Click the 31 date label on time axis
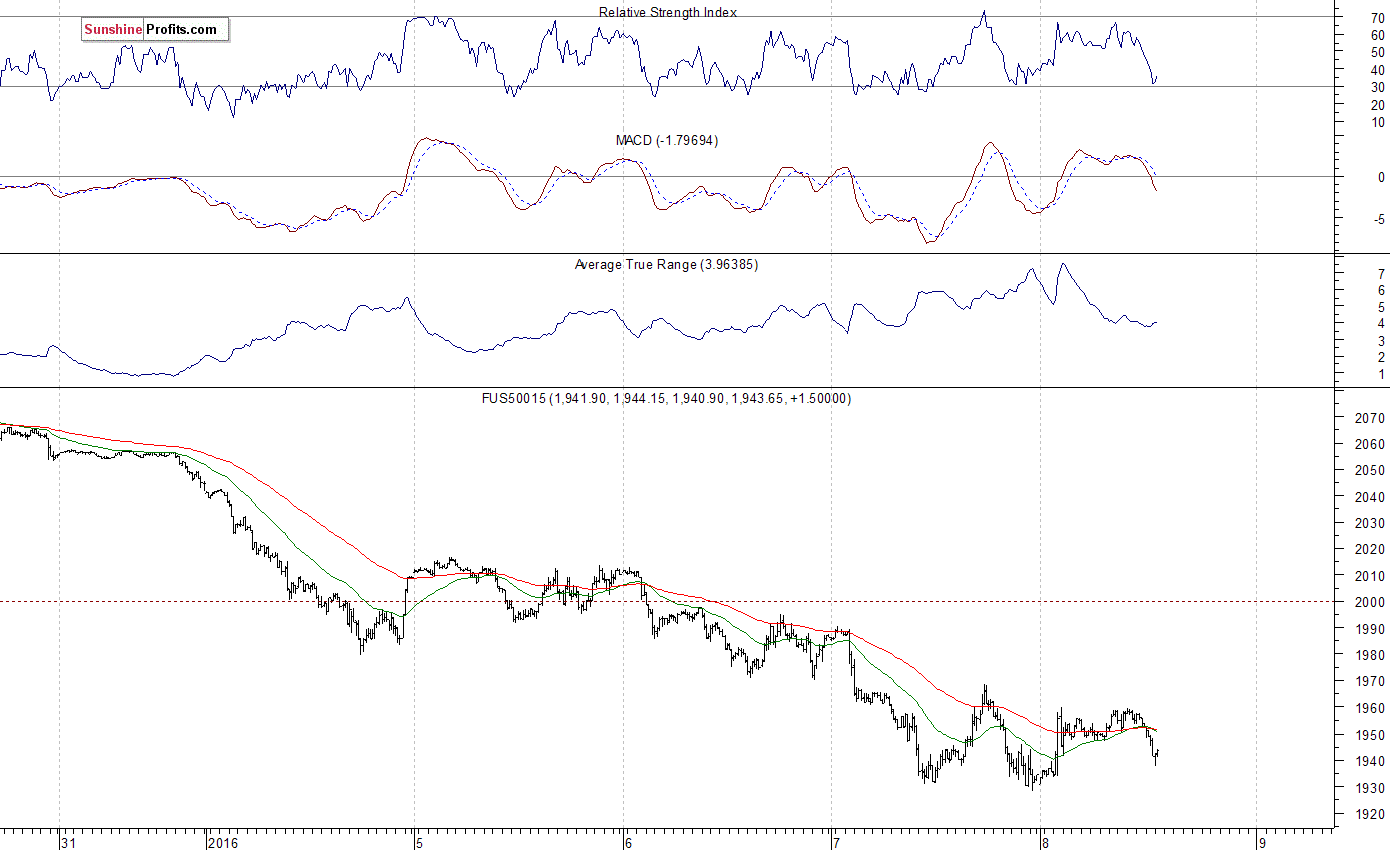Viewport: 1390px width, 850px height. pyautogui.click(x=69, y=842)
